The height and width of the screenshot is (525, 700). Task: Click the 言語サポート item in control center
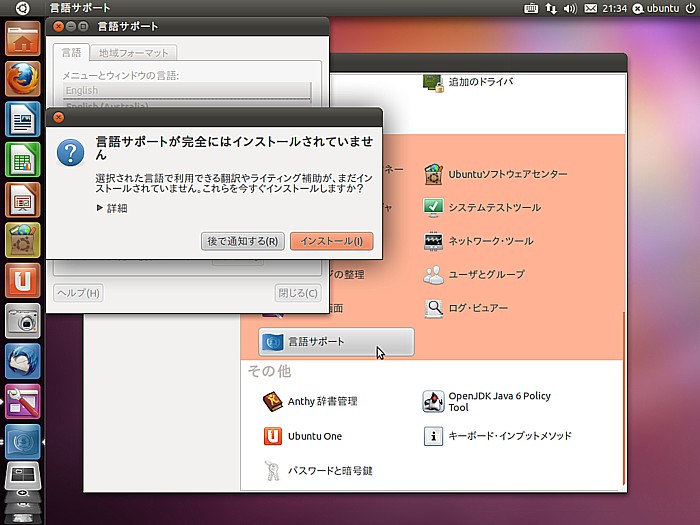tap(336, 342)
